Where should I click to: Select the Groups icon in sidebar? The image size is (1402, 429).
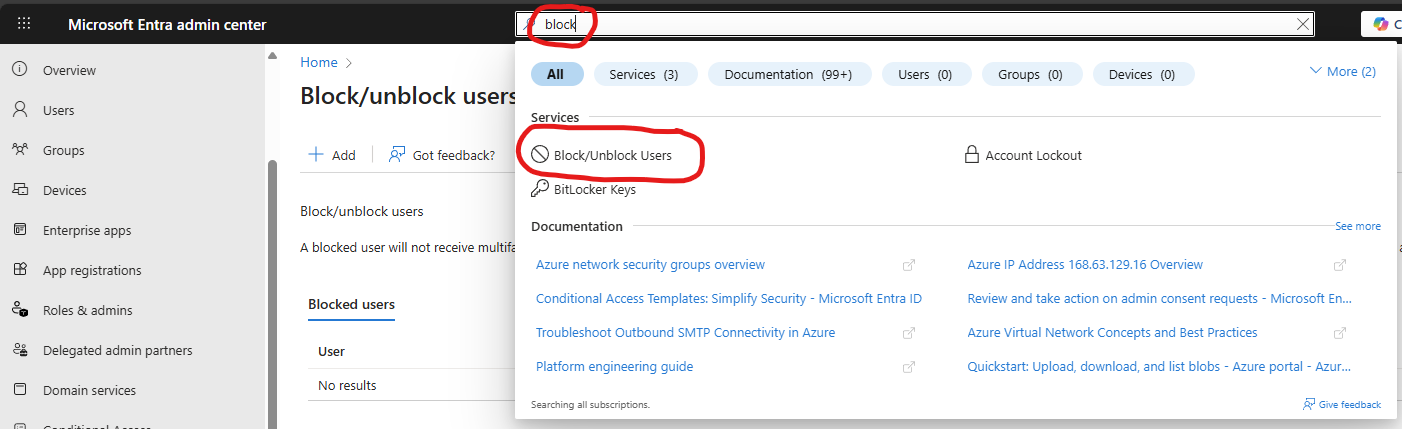[x=19, y=150]
